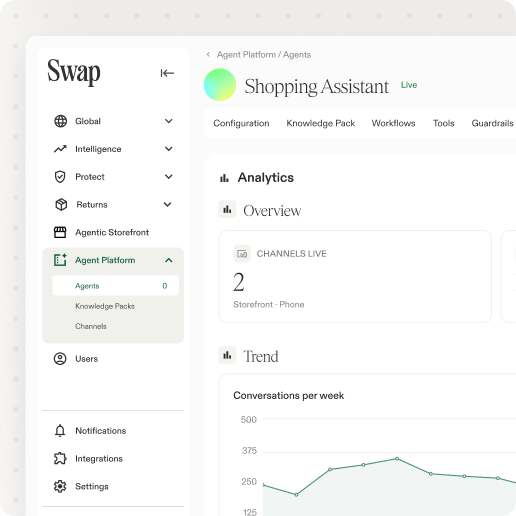Click the Users profile icon
The height and width of the screenshot is (516, 516).
coord(60,359)
